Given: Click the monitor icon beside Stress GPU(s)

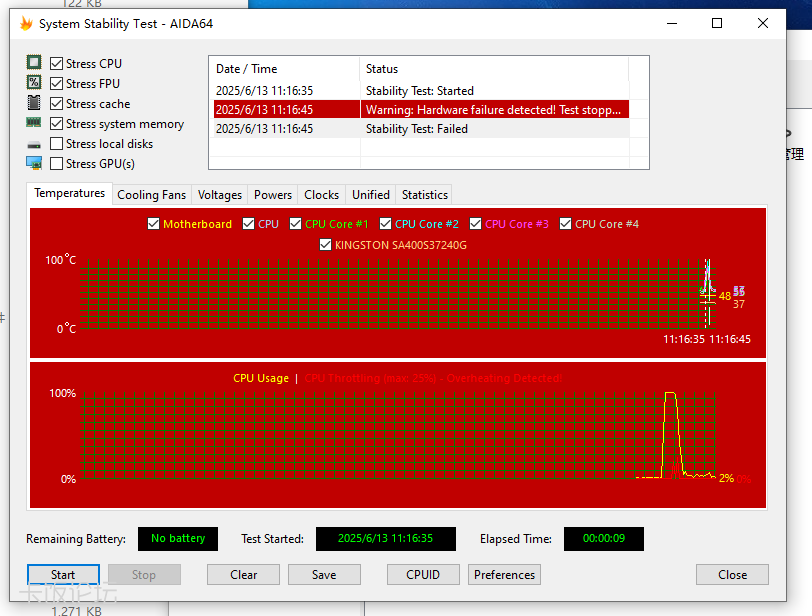Looking at the screenshot, I should (34, 163).
